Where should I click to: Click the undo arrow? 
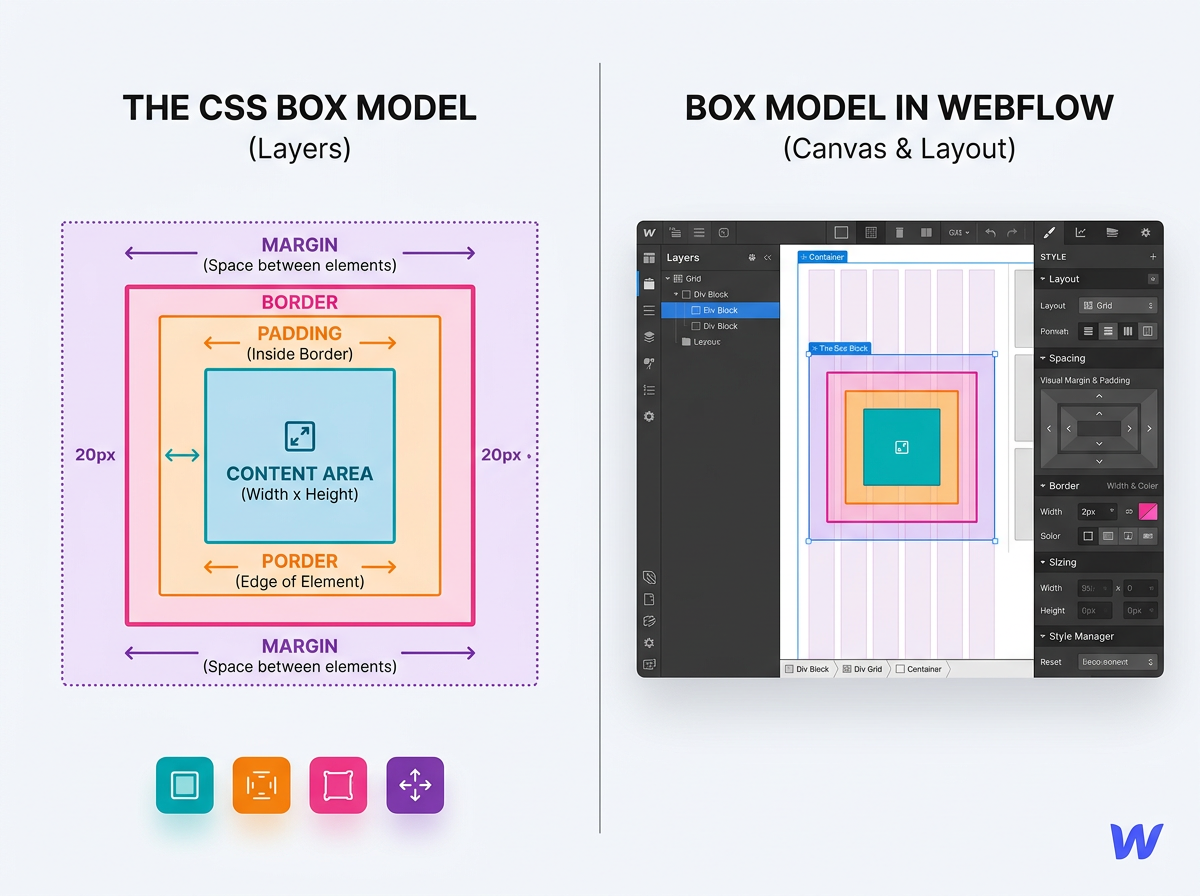click(990, 232)
